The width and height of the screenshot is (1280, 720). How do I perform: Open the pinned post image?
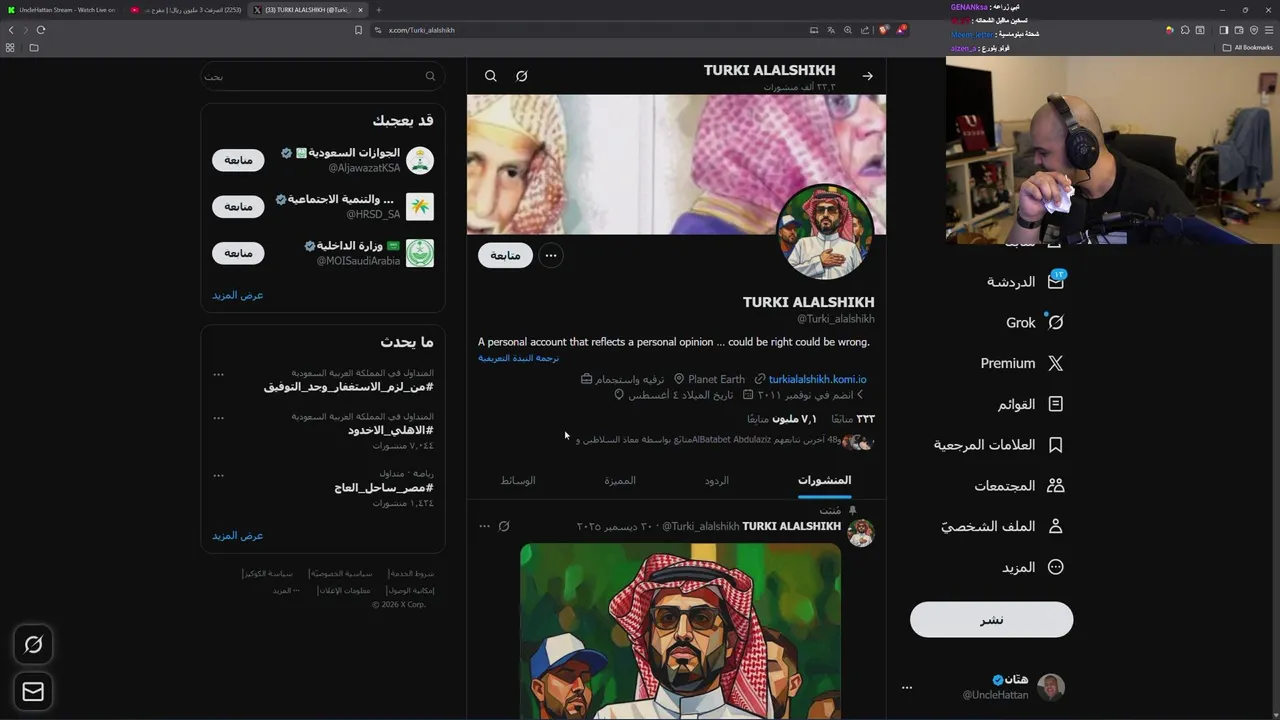click(680, 631)
